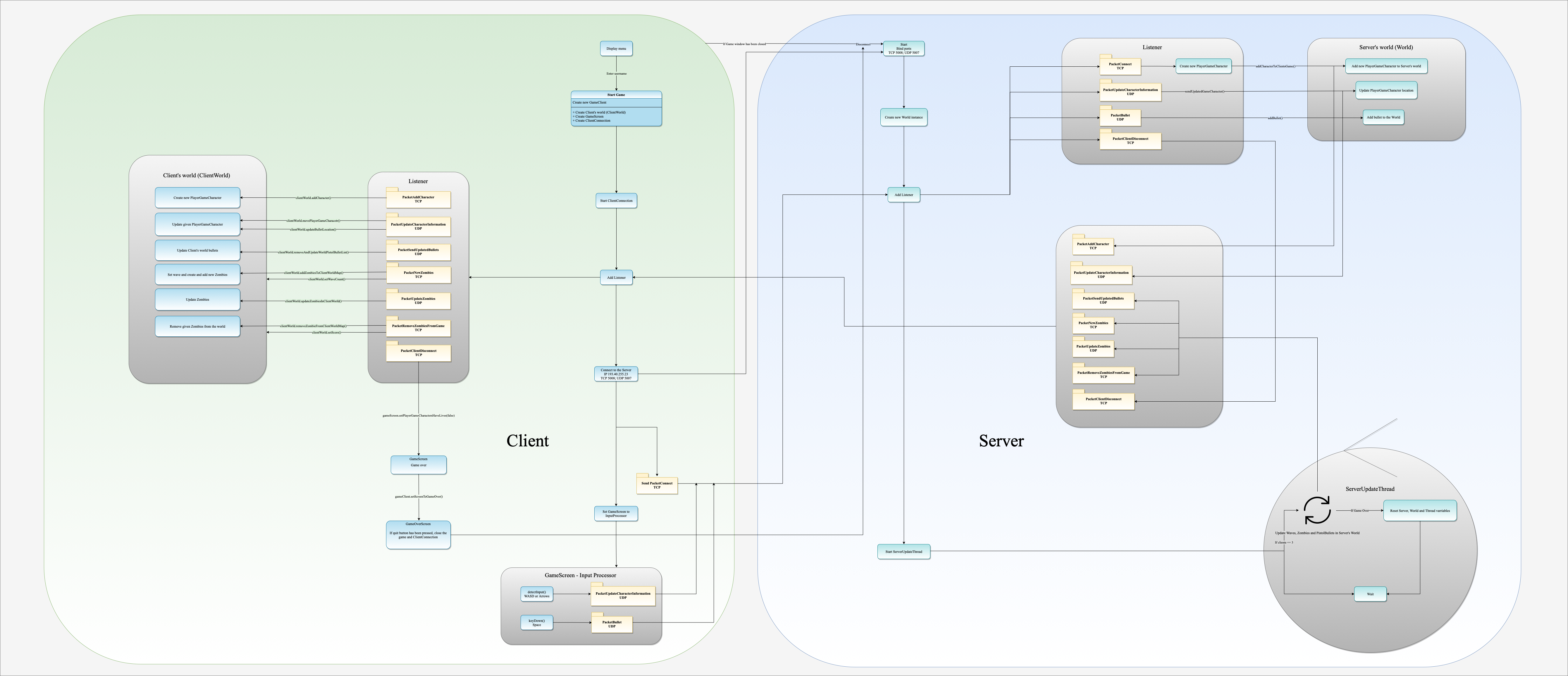Select PacketBullet UDP in the Server Listener

(x=1120, y=116)
